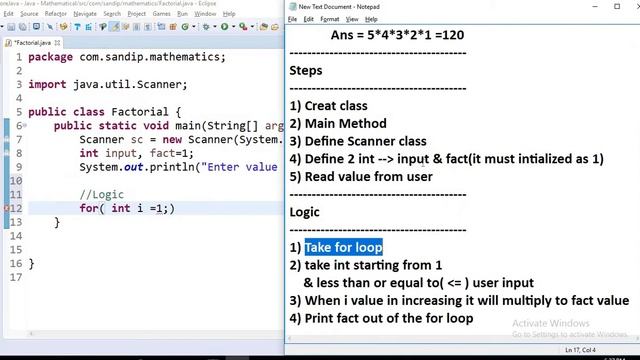The height and width of the screenshot is (360, 640).
Task: Click the icon right of the highlighted pencil
Action: pyautogui.click(x=126, y=27)
